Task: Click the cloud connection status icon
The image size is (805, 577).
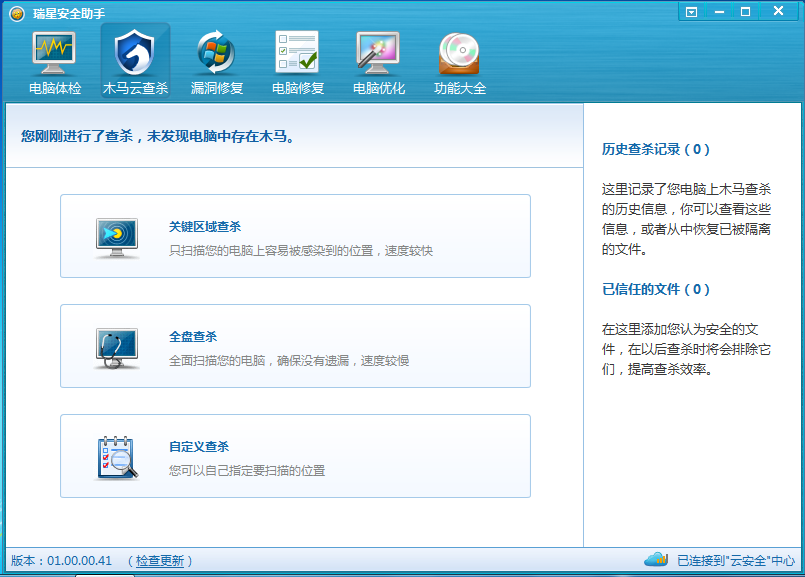Action: (656, 560)
